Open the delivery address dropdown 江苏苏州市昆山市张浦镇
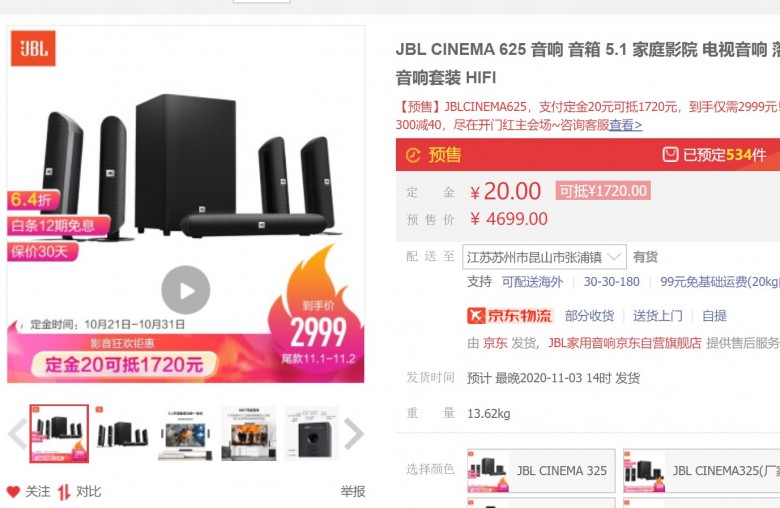 (x=544, y=257)
